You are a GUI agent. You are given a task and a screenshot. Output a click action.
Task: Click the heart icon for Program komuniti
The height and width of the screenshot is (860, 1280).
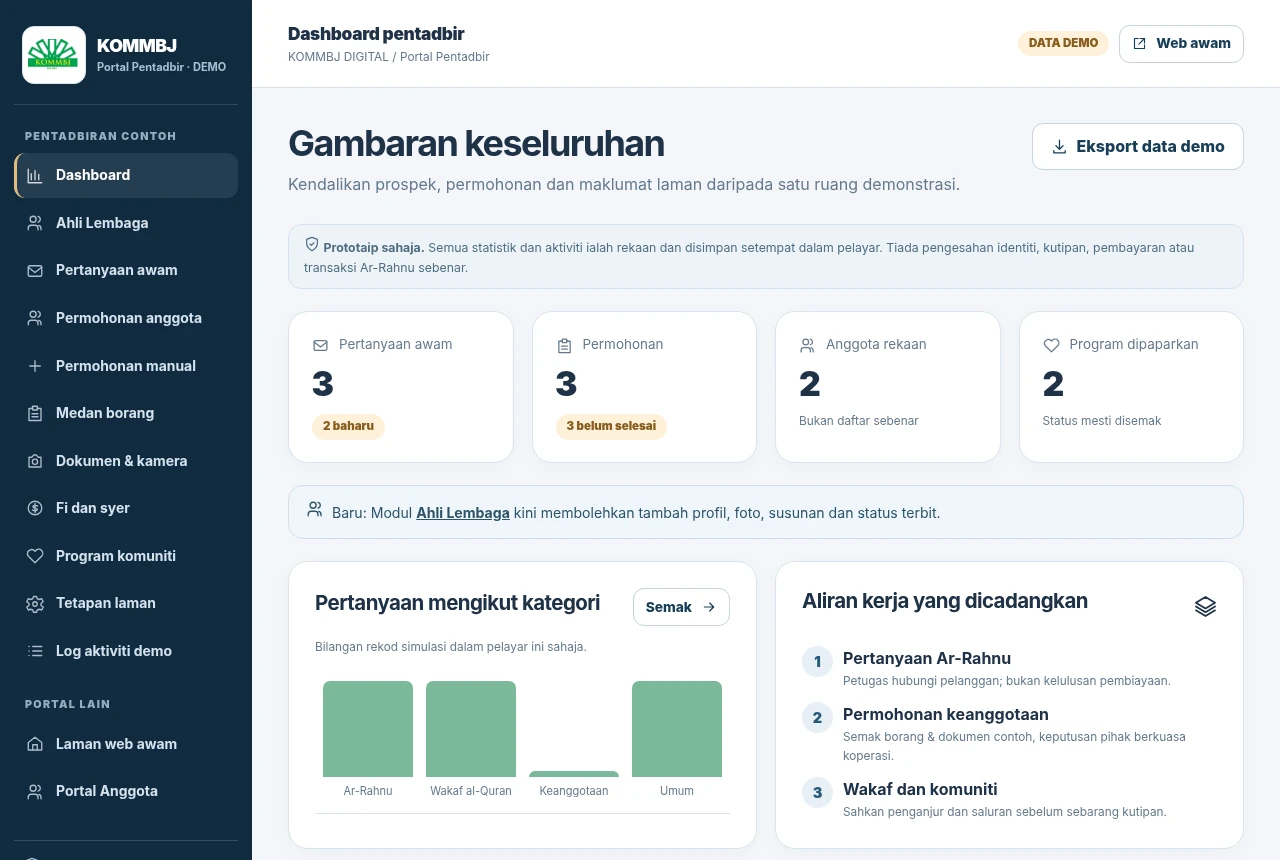pyautogui.click(x=35, y=556)
